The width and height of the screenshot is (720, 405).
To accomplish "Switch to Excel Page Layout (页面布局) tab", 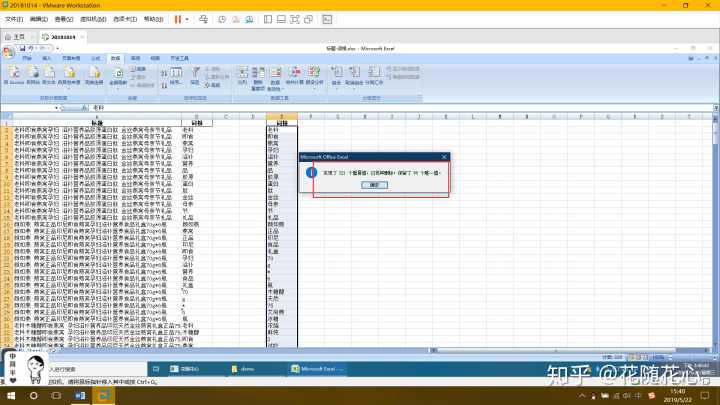I will point(71,58).
